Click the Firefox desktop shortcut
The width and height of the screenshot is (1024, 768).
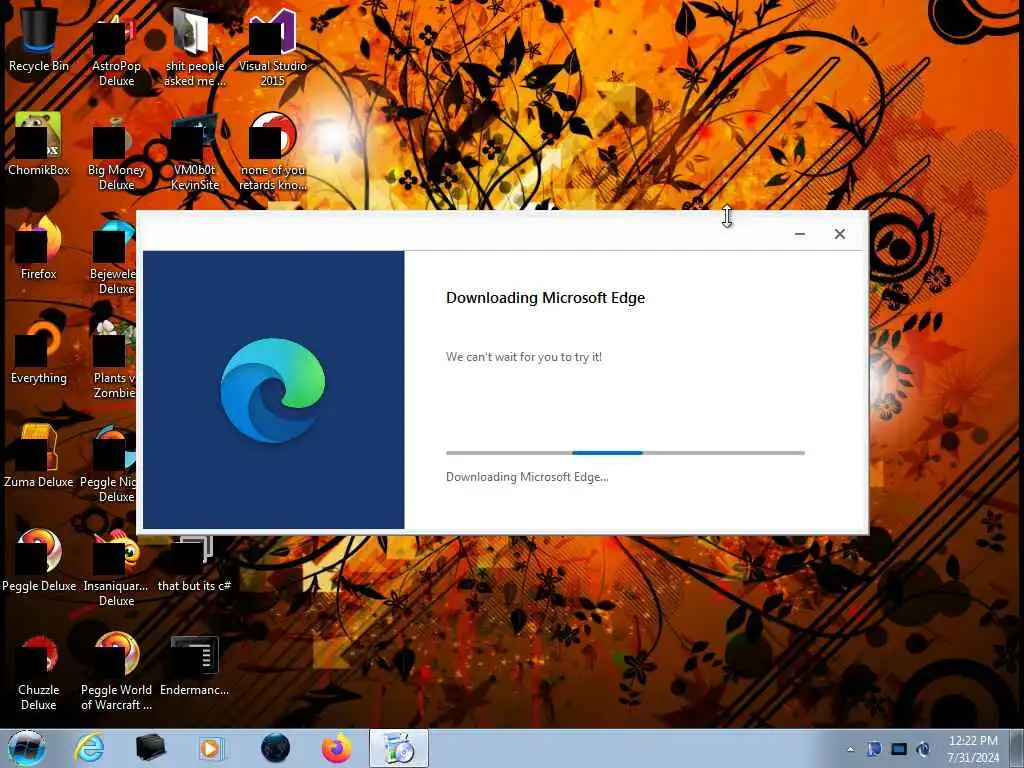click(x=39, y=248)
